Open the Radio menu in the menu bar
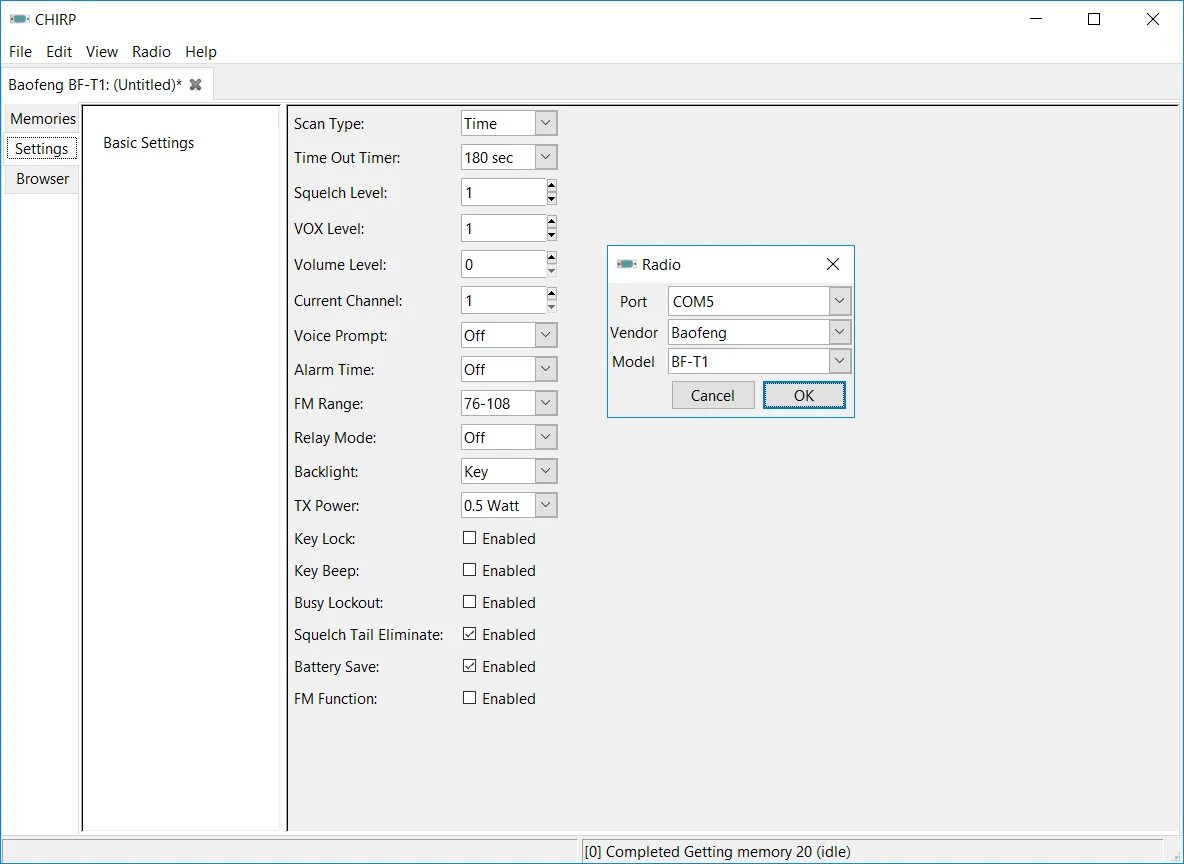The width and height of the screenshot is (1184, 864). click(x=151, y=51)
